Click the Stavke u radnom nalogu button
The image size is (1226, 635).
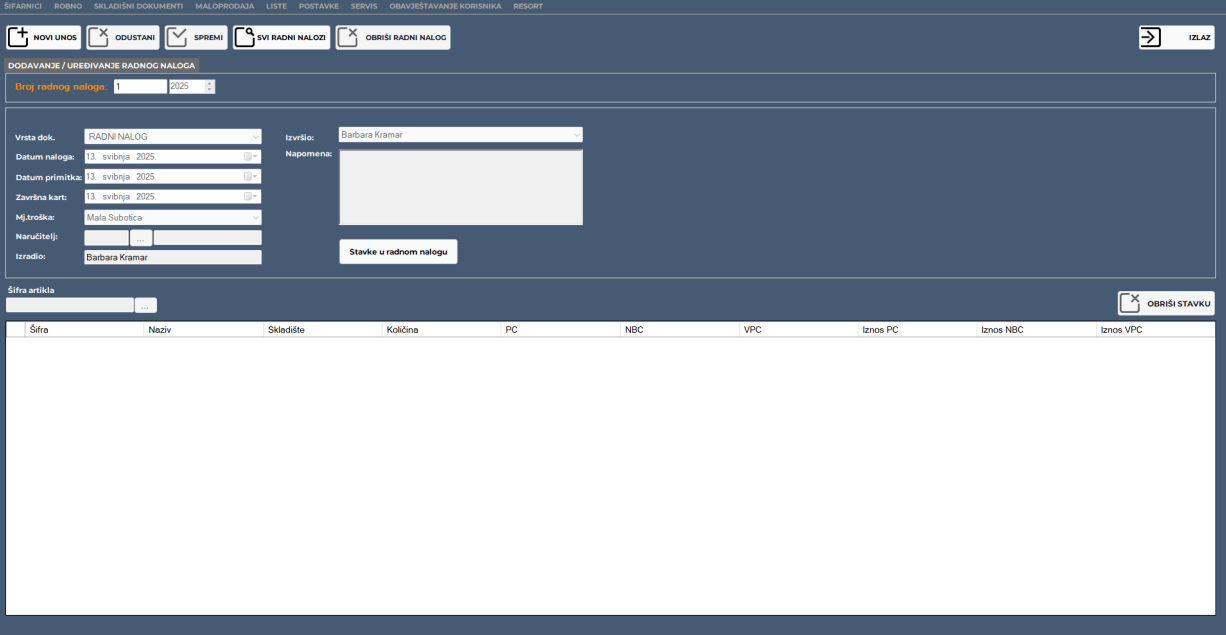coord(398,252)
